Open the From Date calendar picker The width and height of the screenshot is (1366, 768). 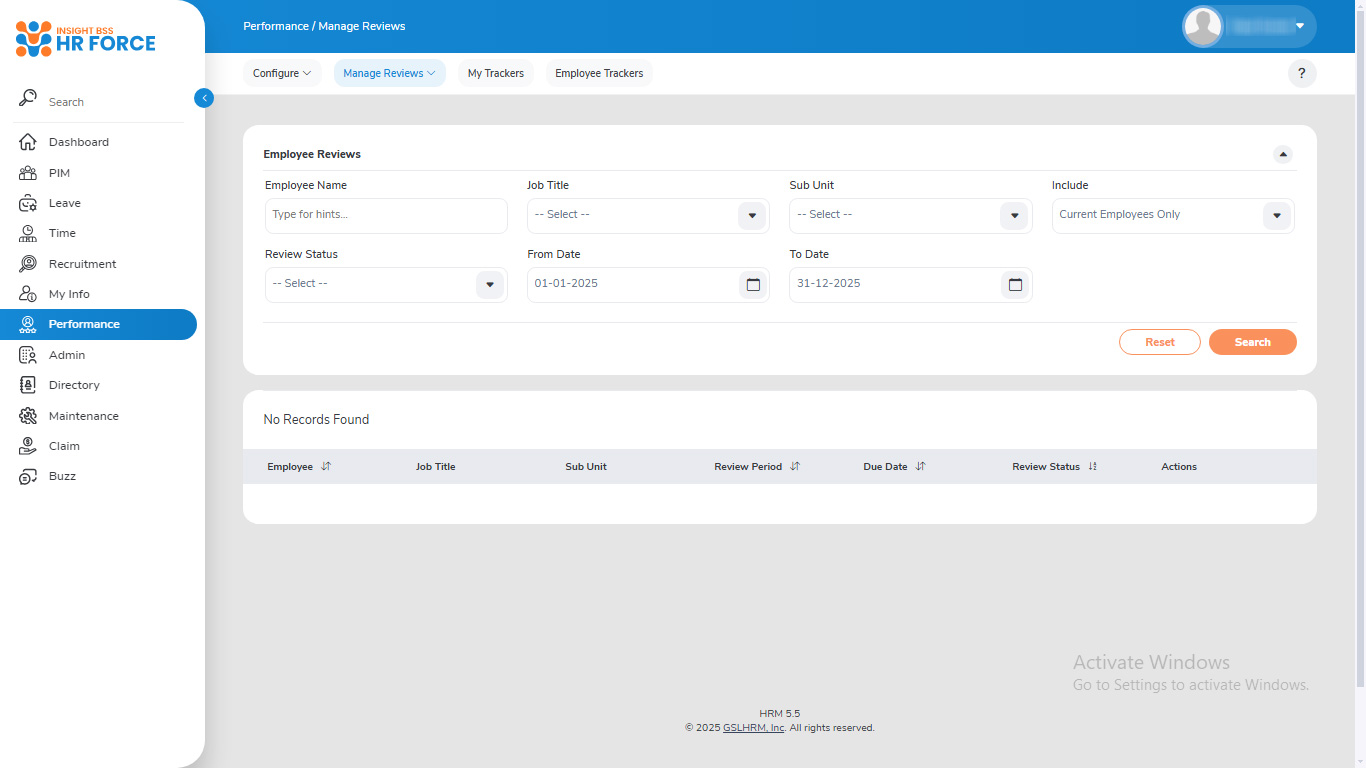753,285
